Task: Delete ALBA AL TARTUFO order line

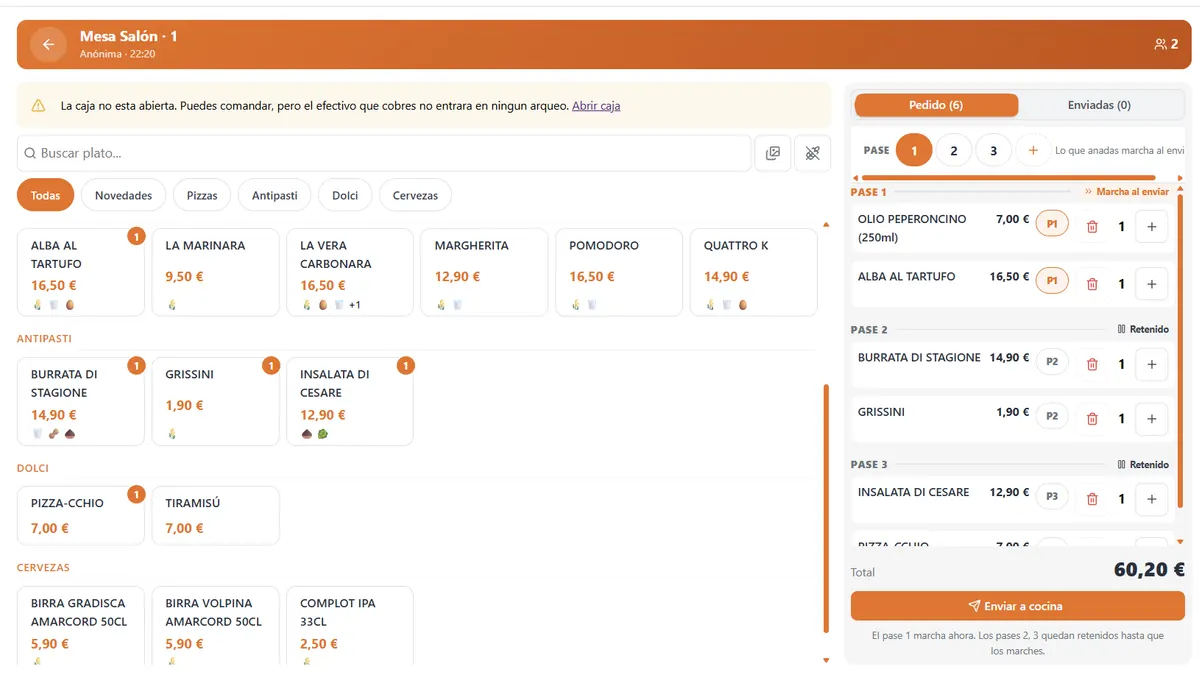Action: (x=1092, y=284)
